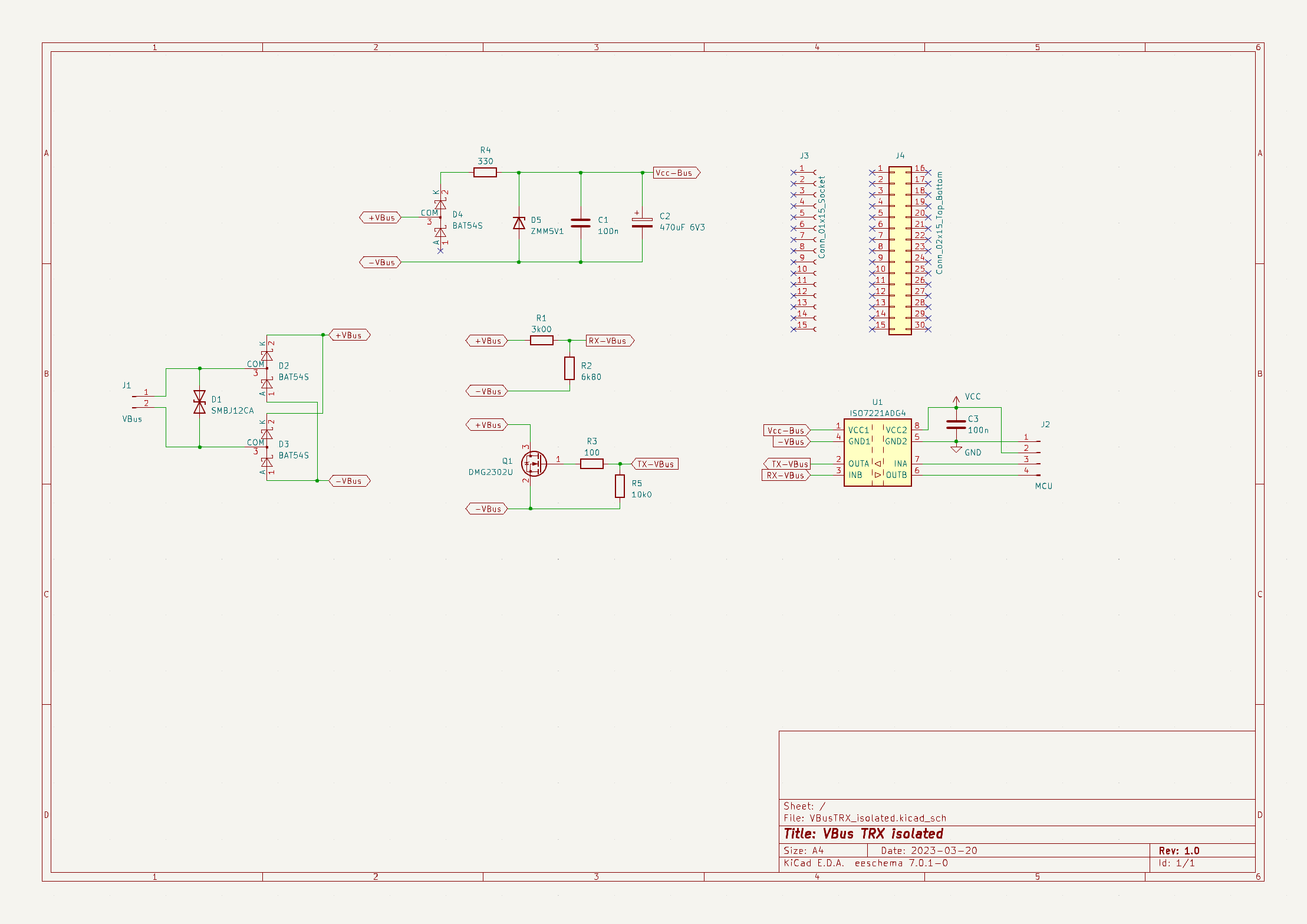Select the C1 100n capacitor symbol
The image size is (1307, 924).
pyautogui.click(x=581, y=223)
